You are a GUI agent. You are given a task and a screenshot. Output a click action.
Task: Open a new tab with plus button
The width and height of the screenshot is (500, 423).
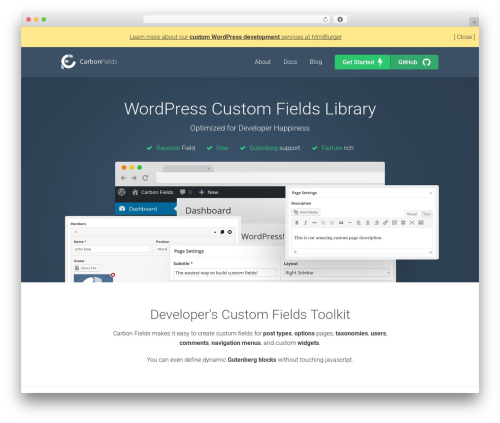click(474, 22)
